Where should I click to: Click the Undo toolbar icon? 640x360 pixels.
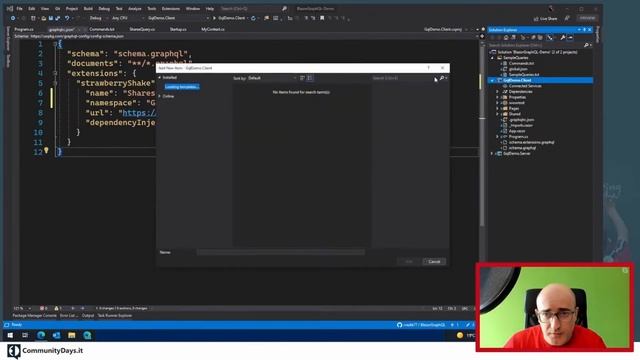(x=67, y=18)
